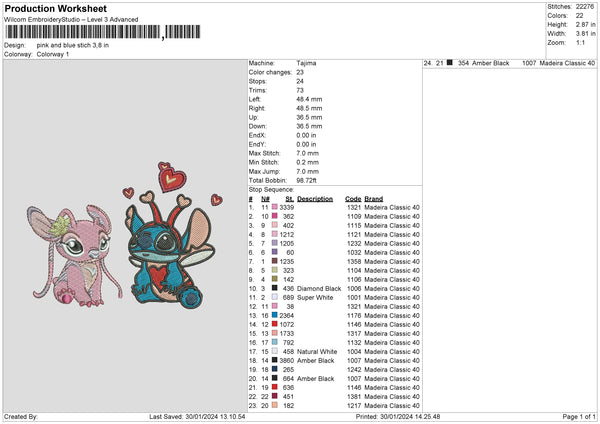This screenshot has width=600, height=424.
Task: Select the EndX value '0.00 in'
Action: (306, 135)
